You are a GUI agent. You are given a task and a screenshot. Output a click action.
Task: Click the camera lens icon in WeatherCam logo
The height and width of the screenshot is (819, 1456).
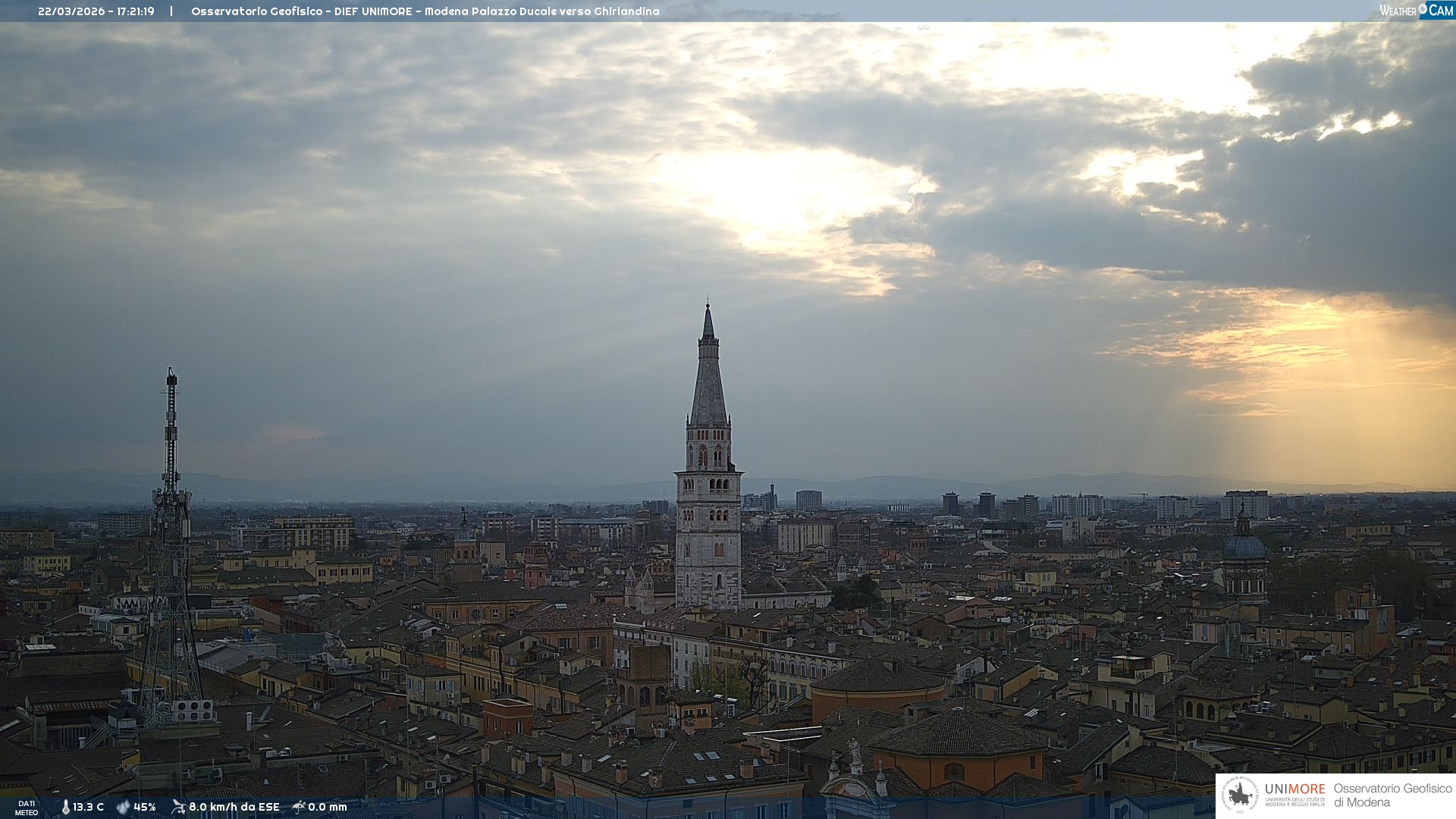click(1423, 9)
